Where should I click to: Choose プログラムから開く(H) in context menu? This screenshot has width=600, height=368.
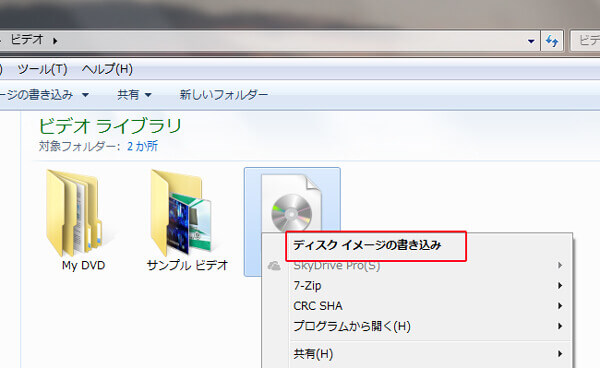(x=417, y=326)
